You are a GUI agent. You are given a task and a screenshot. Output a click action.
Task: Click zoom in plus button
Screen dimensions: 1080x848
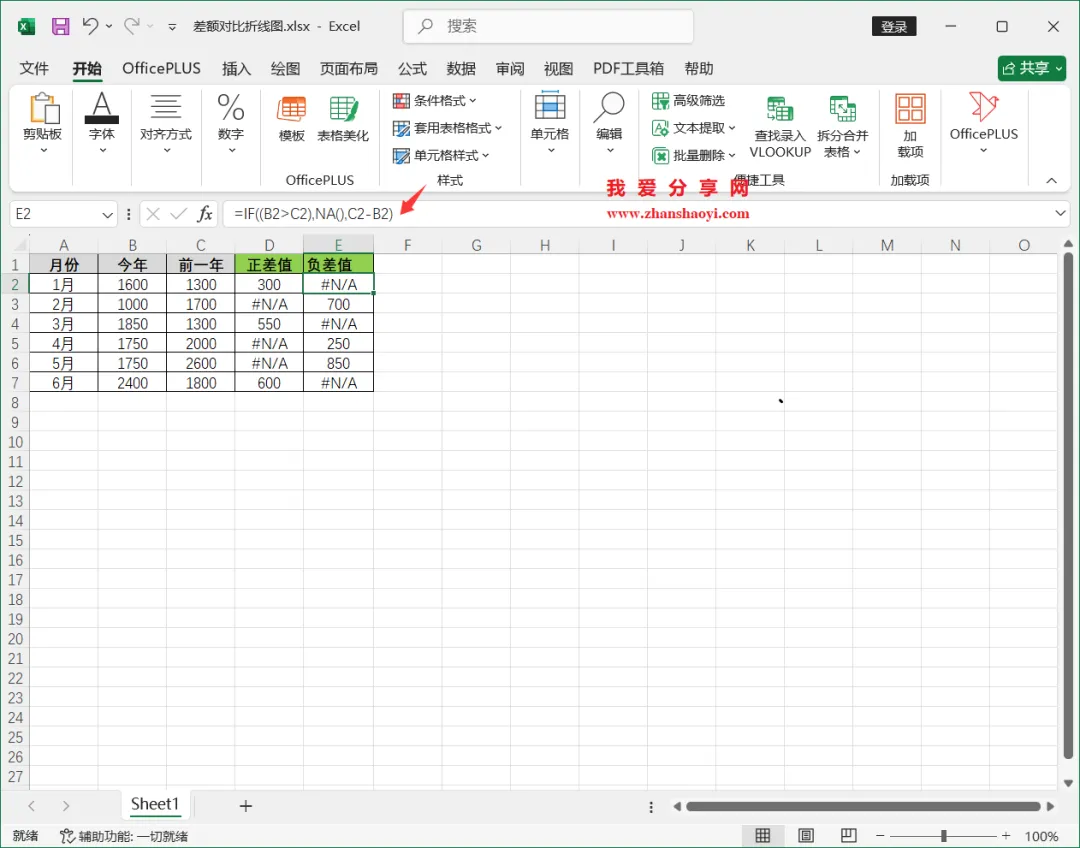click(1006, 836)
